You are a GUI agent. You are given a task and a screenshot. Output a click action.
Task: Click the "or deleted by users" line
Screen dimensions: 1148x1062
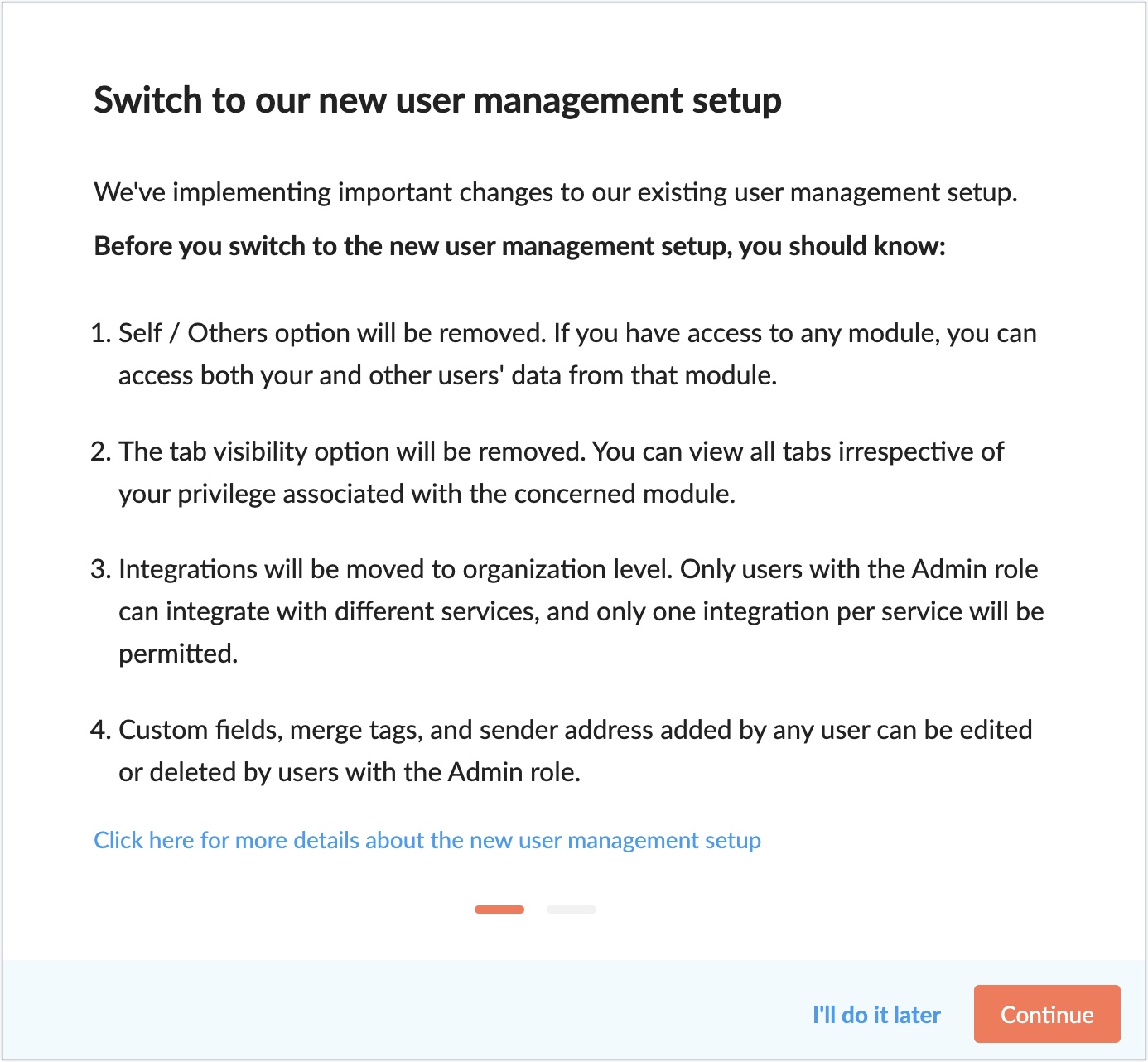[350, 772]
